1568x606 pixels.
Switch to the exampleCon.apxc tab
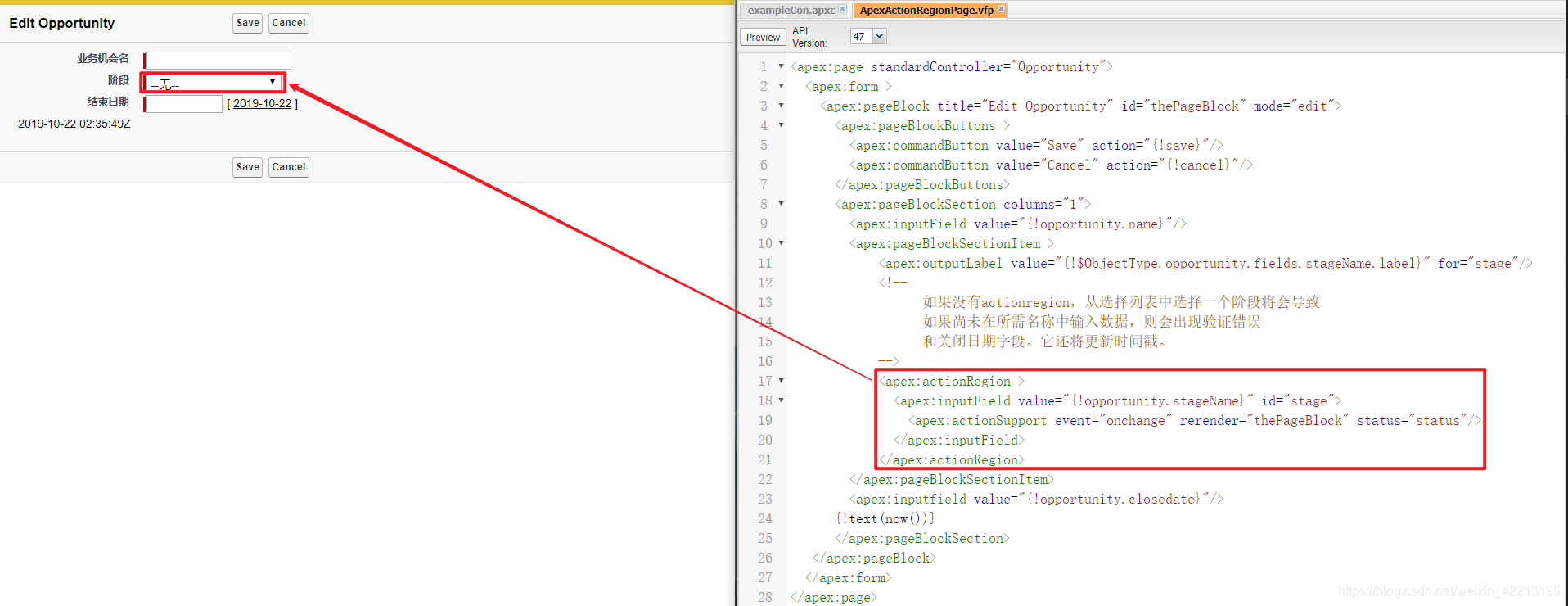click(x=791, y=10)
